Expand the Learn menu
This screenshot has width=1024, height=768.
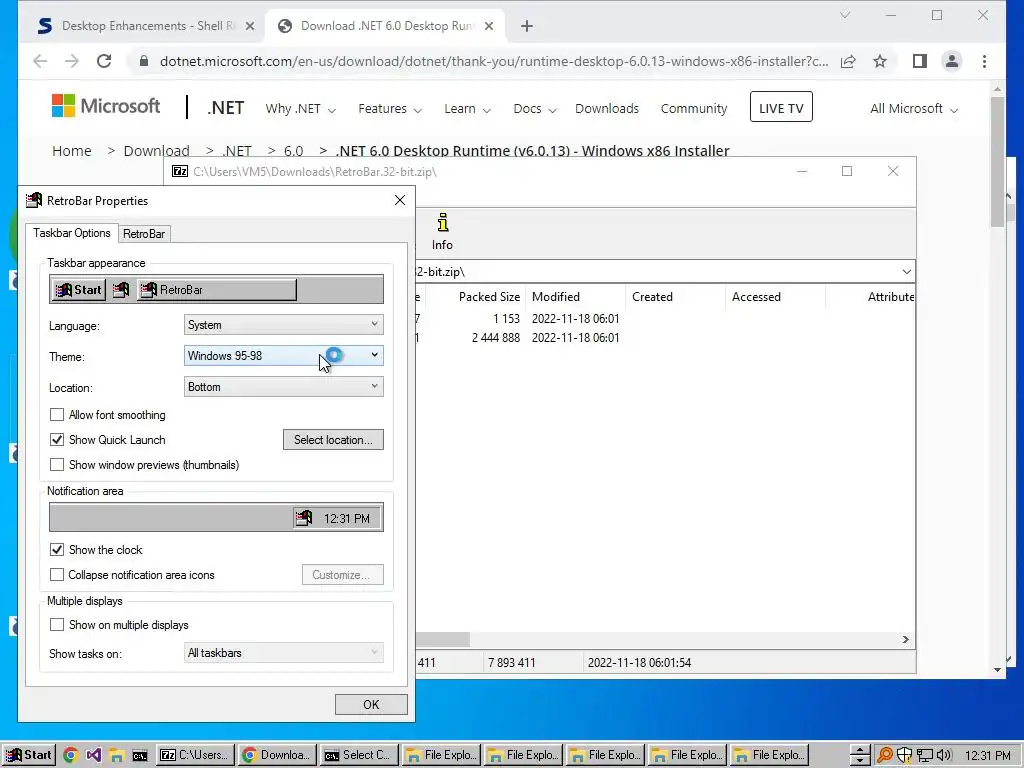click(467, 108)
